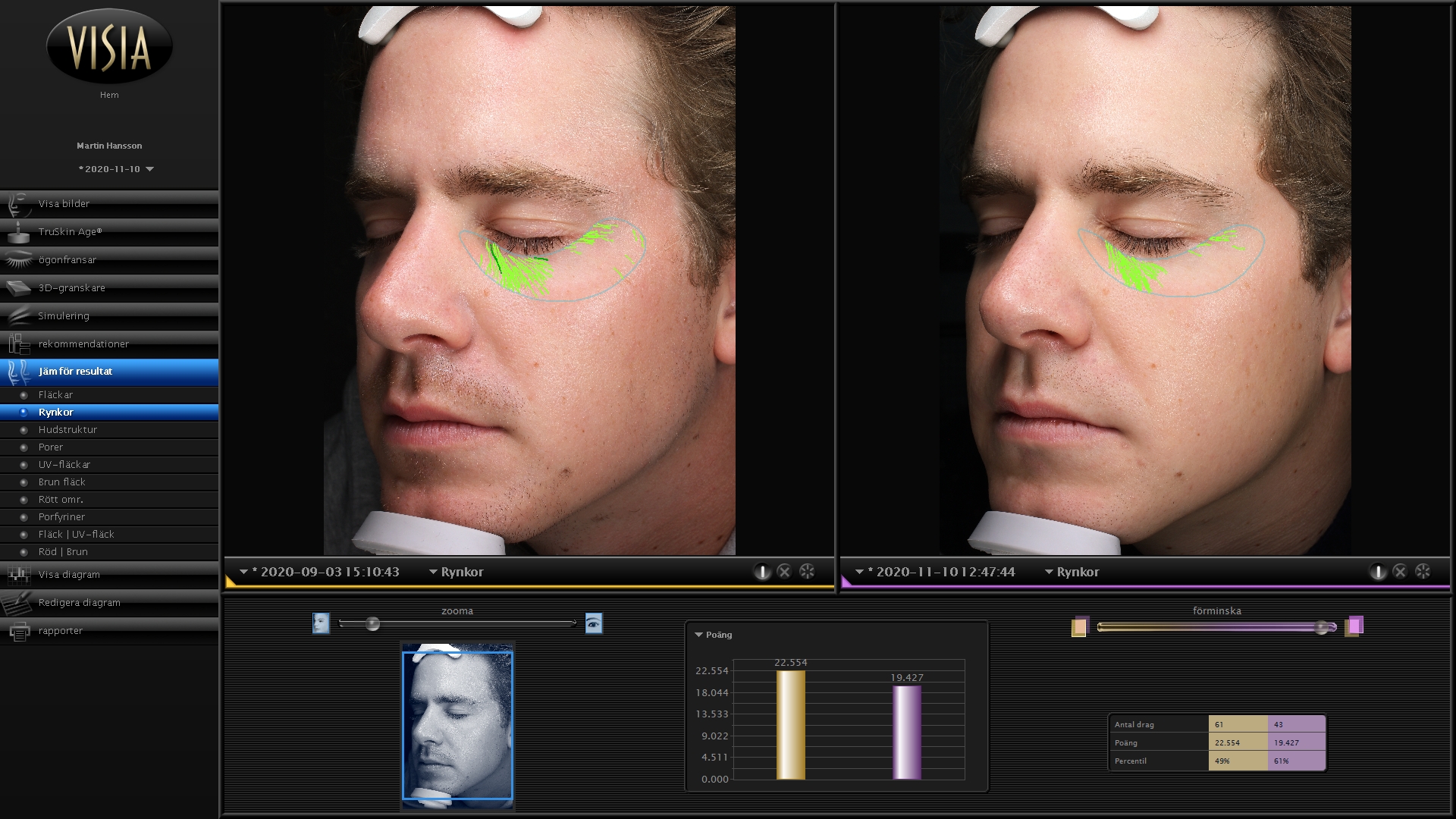
Task: Open the Simulering menu item
Action: click(64, 316)
